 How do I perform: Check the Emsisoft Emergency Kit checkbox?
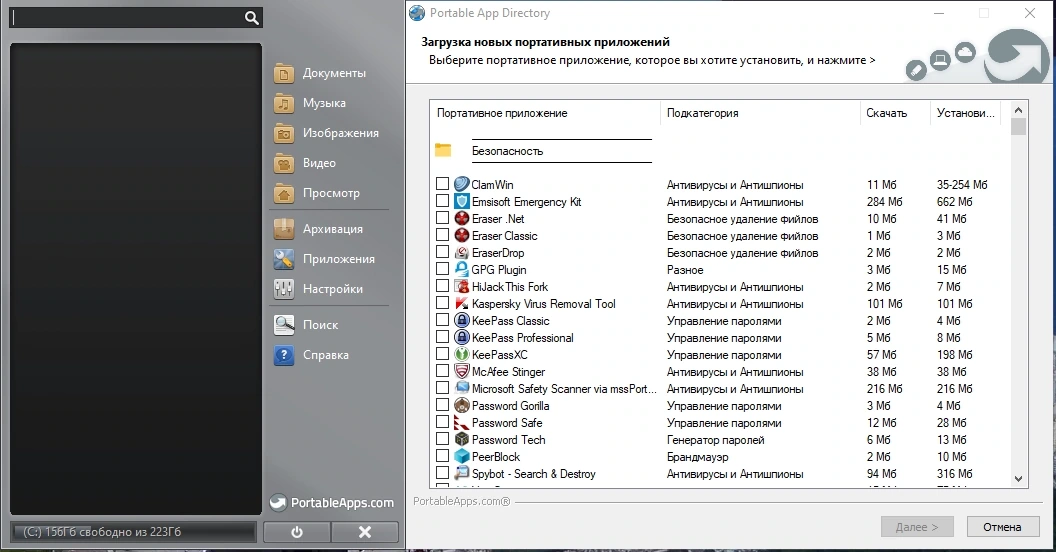coord(442,201)
